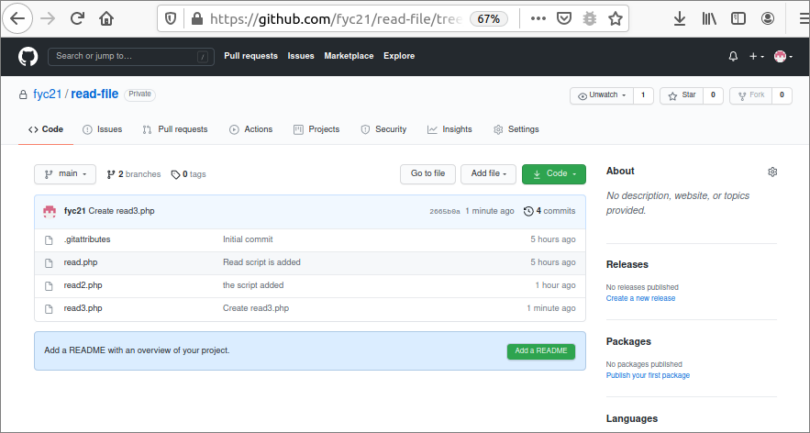The height and width of the screenshot is (433, 810).
Task: Switch to the Actions tab
Action: (251, 129)
